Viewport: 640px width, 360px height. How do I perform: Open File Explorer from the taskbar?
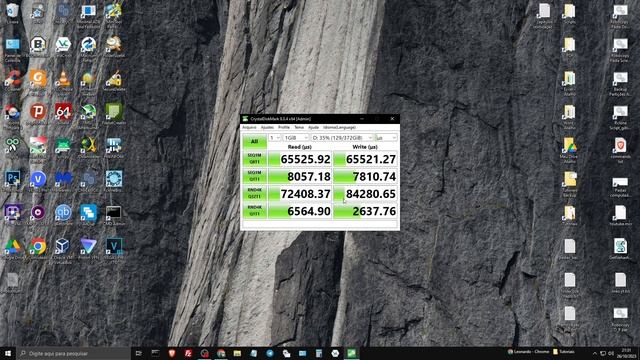pyautogui.click(x=237, y=353)
